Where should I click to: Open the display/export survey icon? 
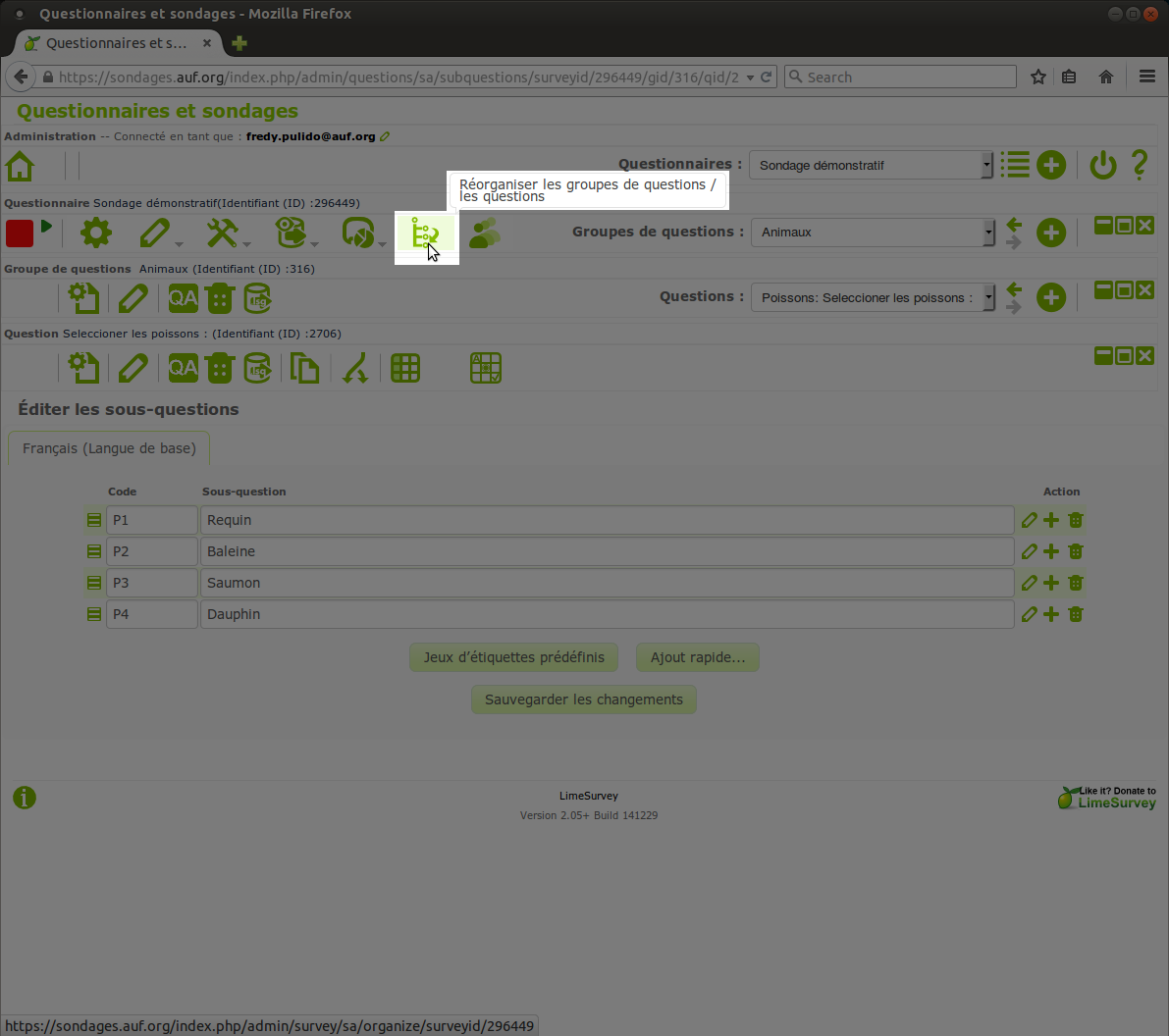click(290, 233)
